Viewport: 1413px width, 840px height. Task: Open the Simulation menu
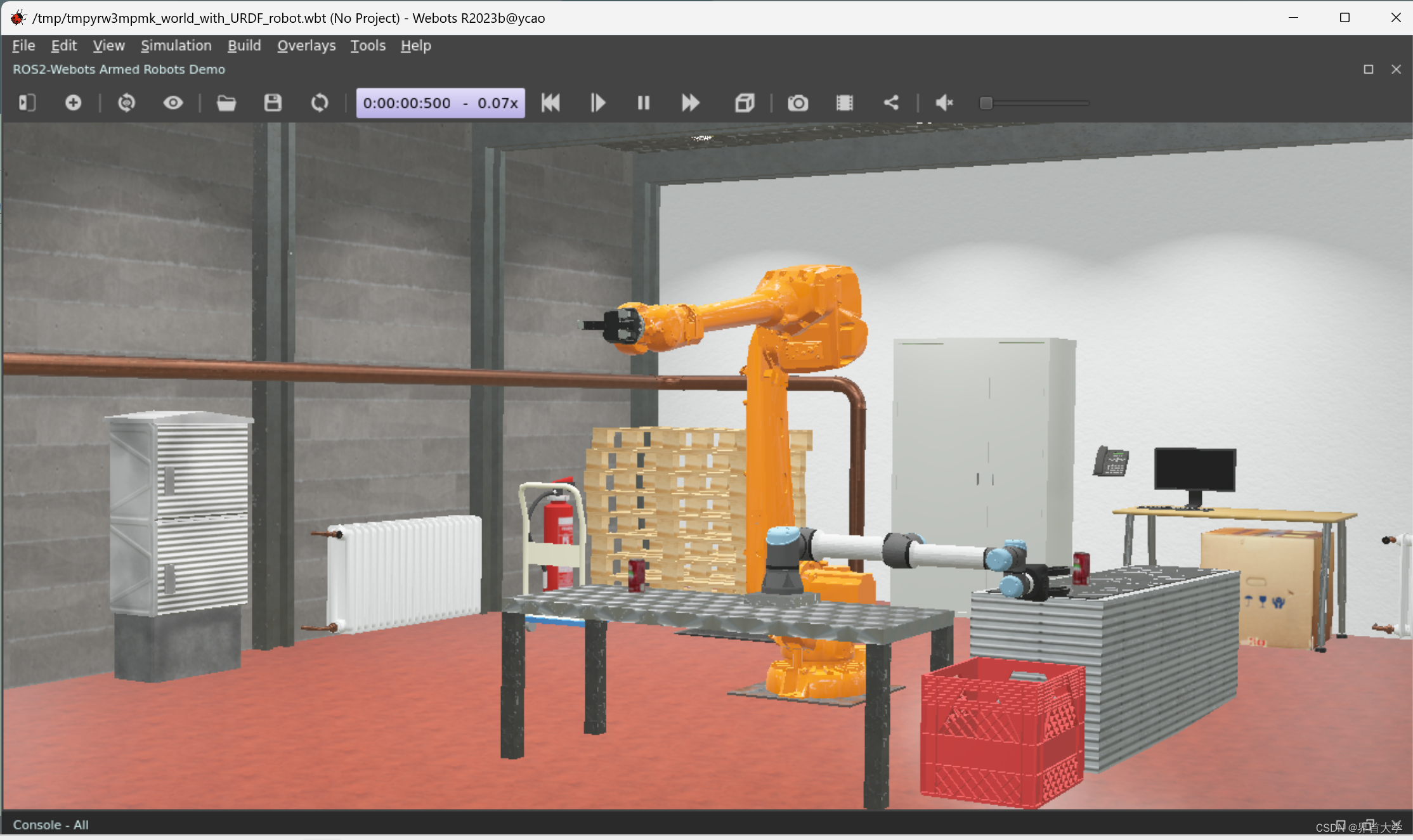point(176,46)
